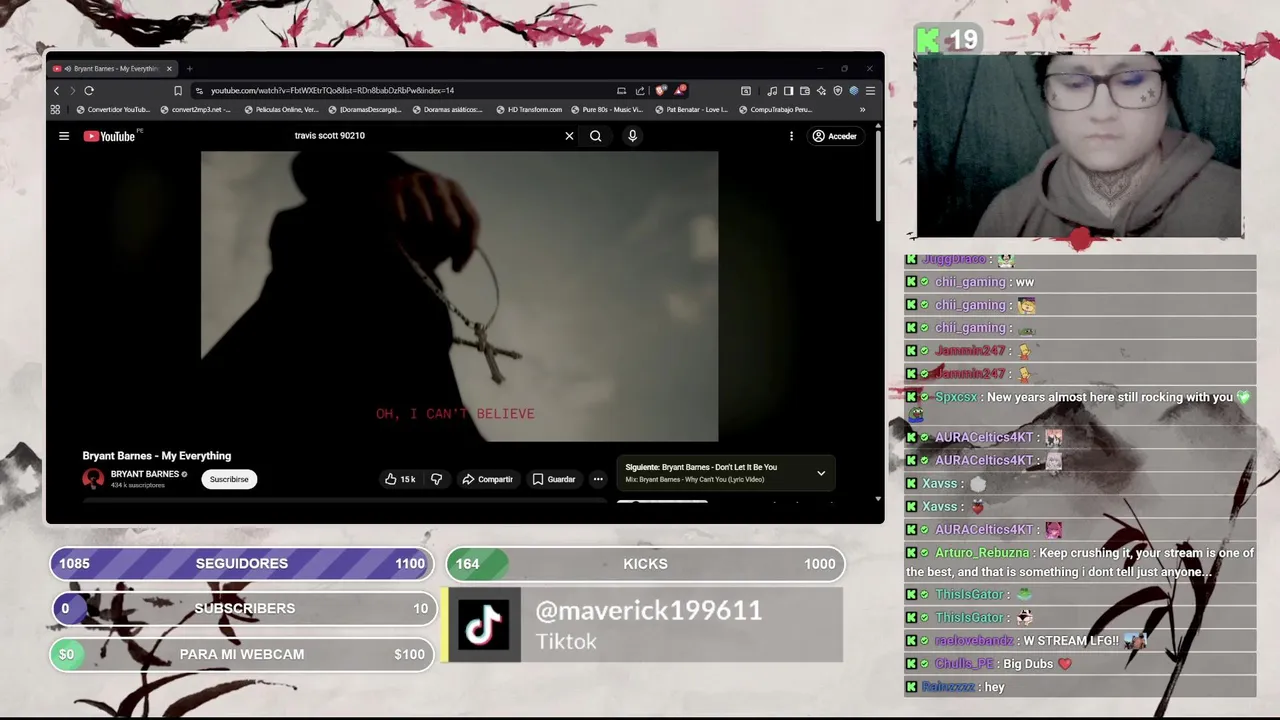The width and height of the screenshot is (1280, 720).
Task: Go back with the browser back arrow
Action: click(56, 90)
